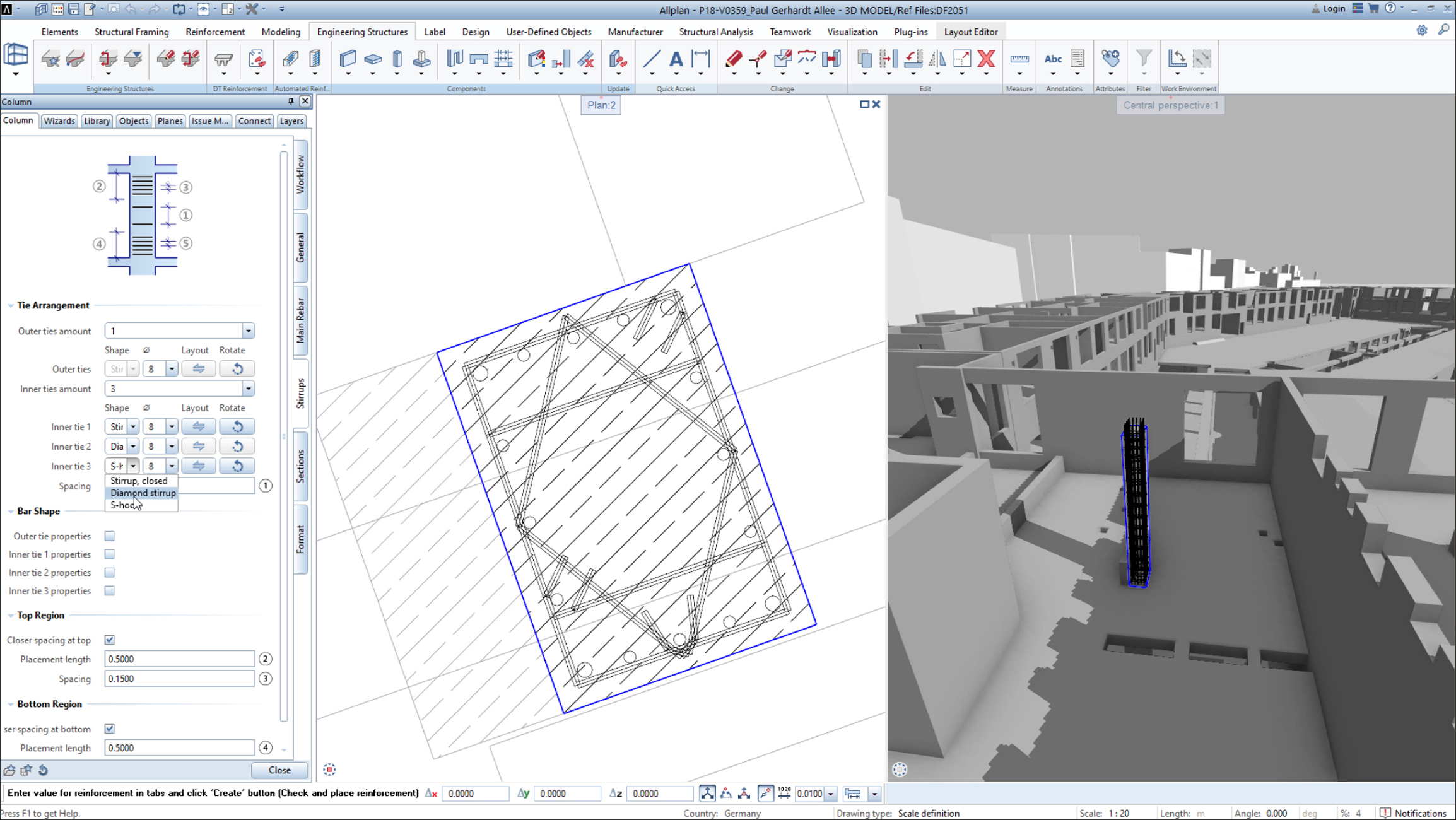The width and height of the screenshot is (1456, 820).
Task: Open the Measure tool
Action: point(1019,59)
